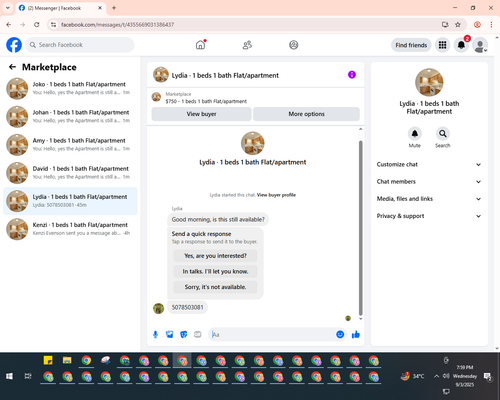Expand the Privacy & support section

click(x=429, y=216)
